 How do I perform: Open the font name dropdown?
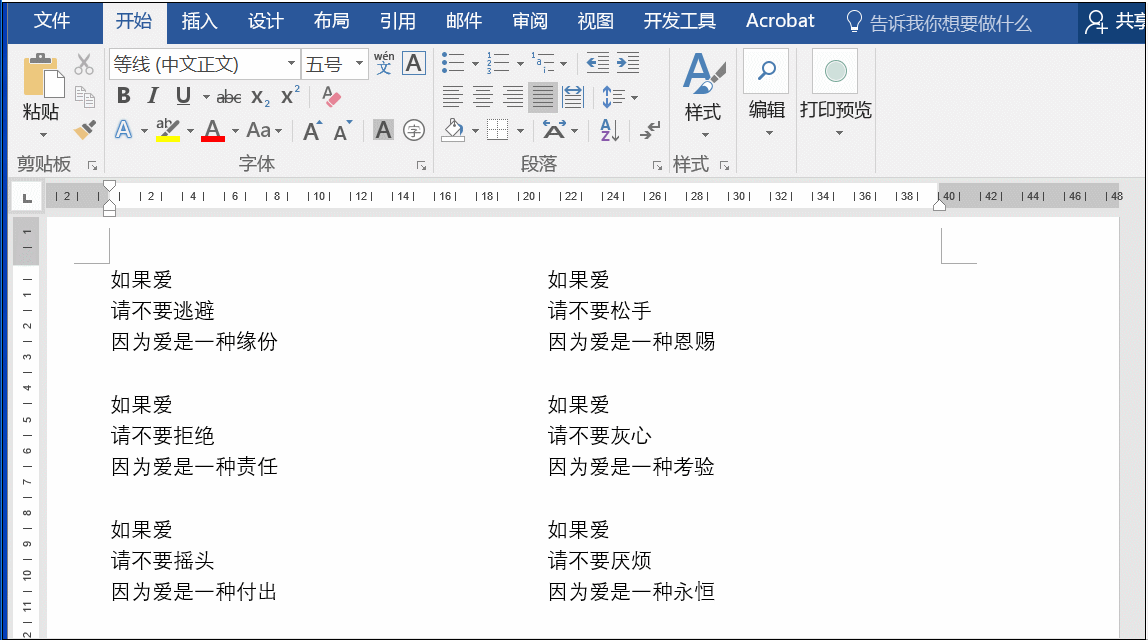click(291, 64)
